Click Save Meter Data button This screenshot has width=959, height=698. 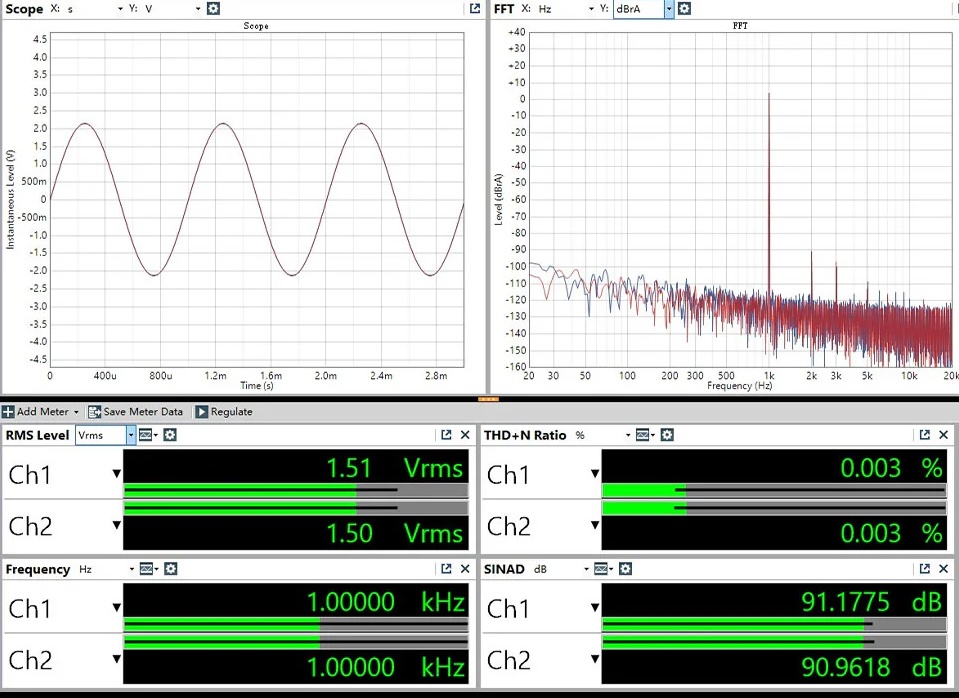[x=136, y=412]
